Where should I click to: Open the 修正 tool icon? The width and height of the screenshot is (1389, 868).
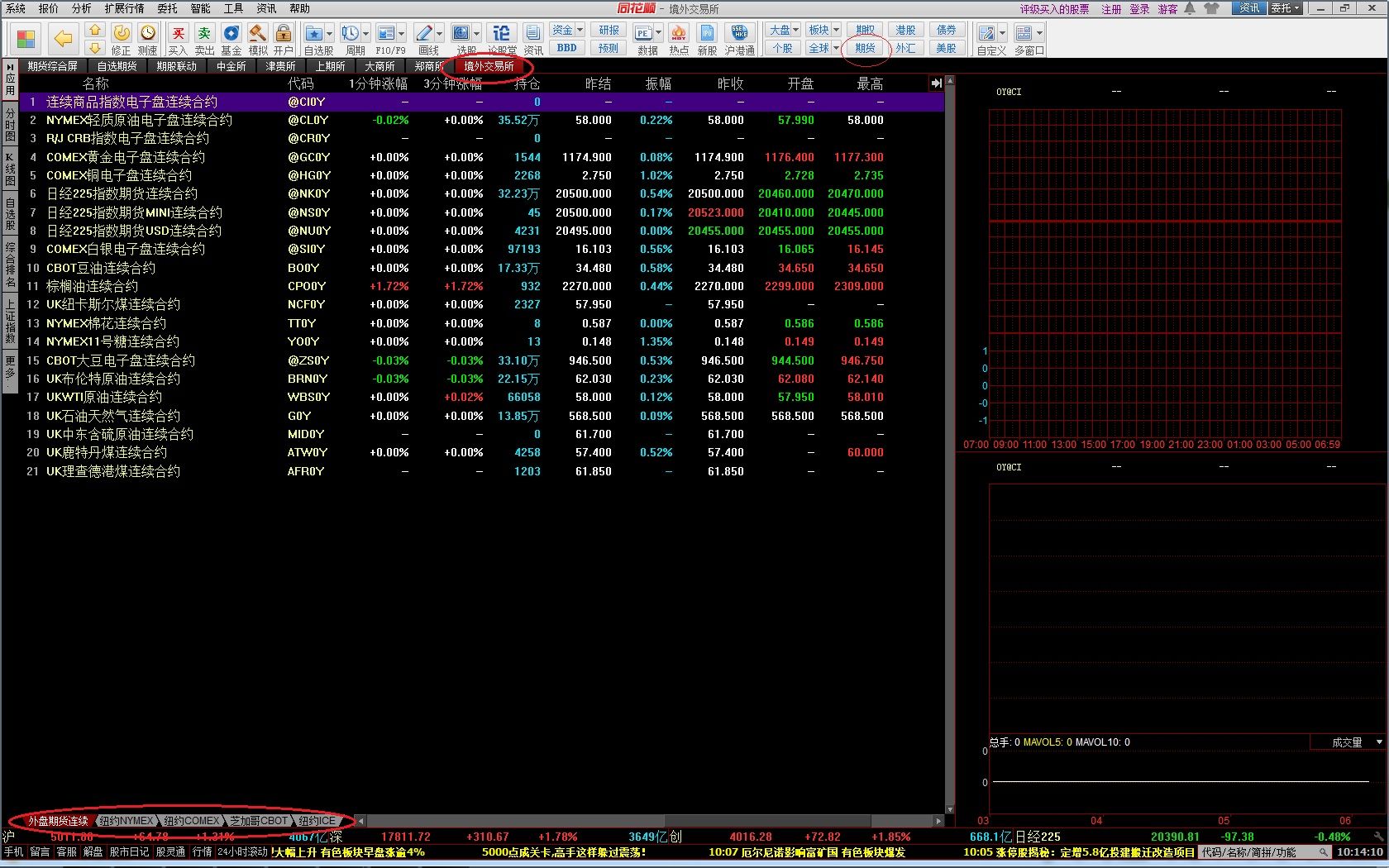click(122, 33)
